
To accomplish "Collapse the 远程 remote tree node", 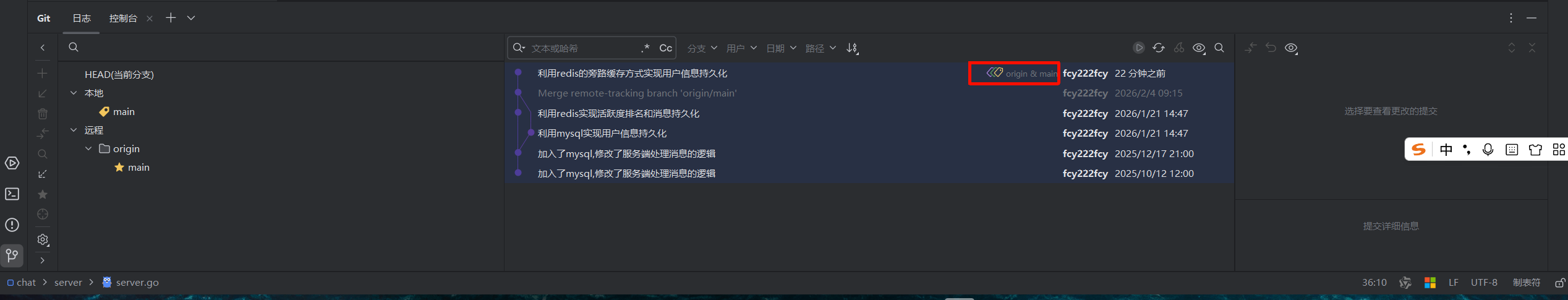I will click(x=74, y=130).
